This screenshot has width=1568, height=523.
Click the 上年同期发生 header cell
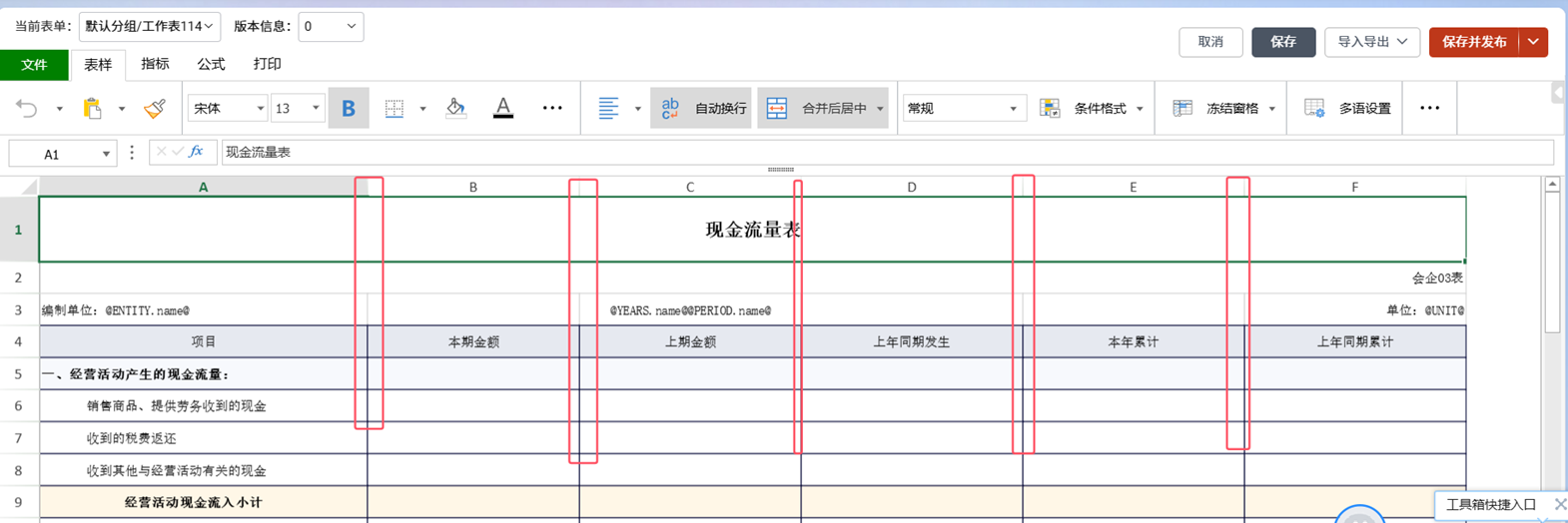point(912,341)
